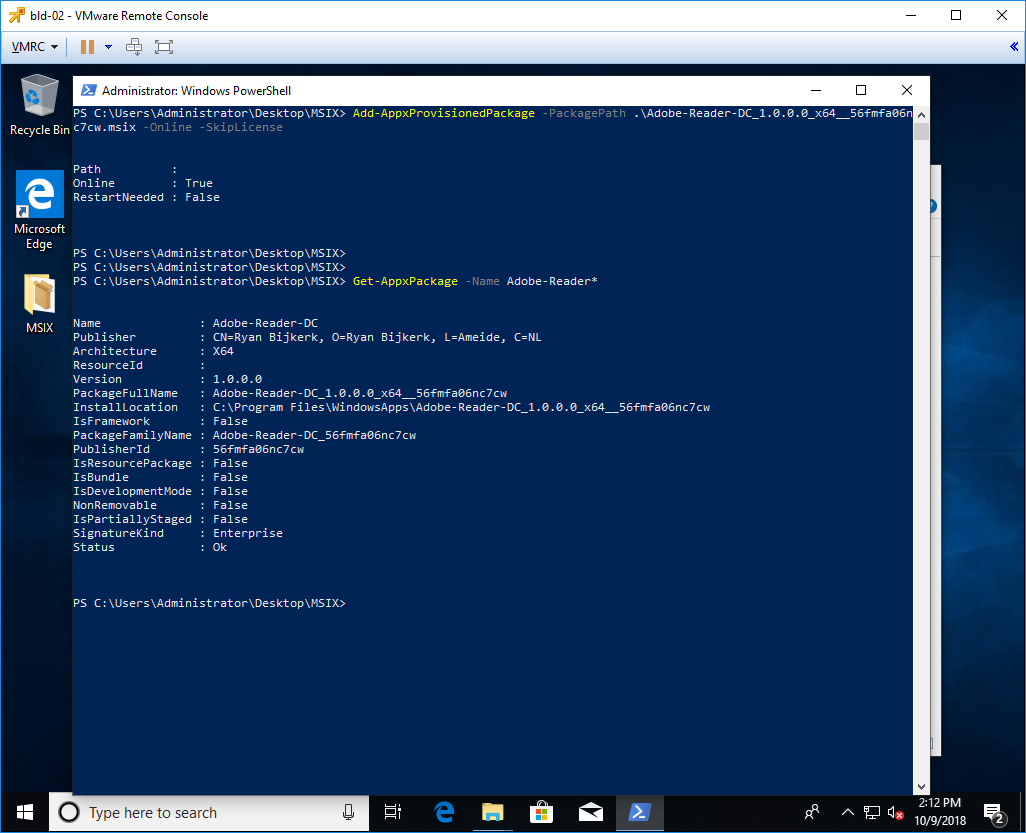Open the clock showing 2:12 PM
The height and width of the screenshot is (833, 1026).
pos(940,811)
